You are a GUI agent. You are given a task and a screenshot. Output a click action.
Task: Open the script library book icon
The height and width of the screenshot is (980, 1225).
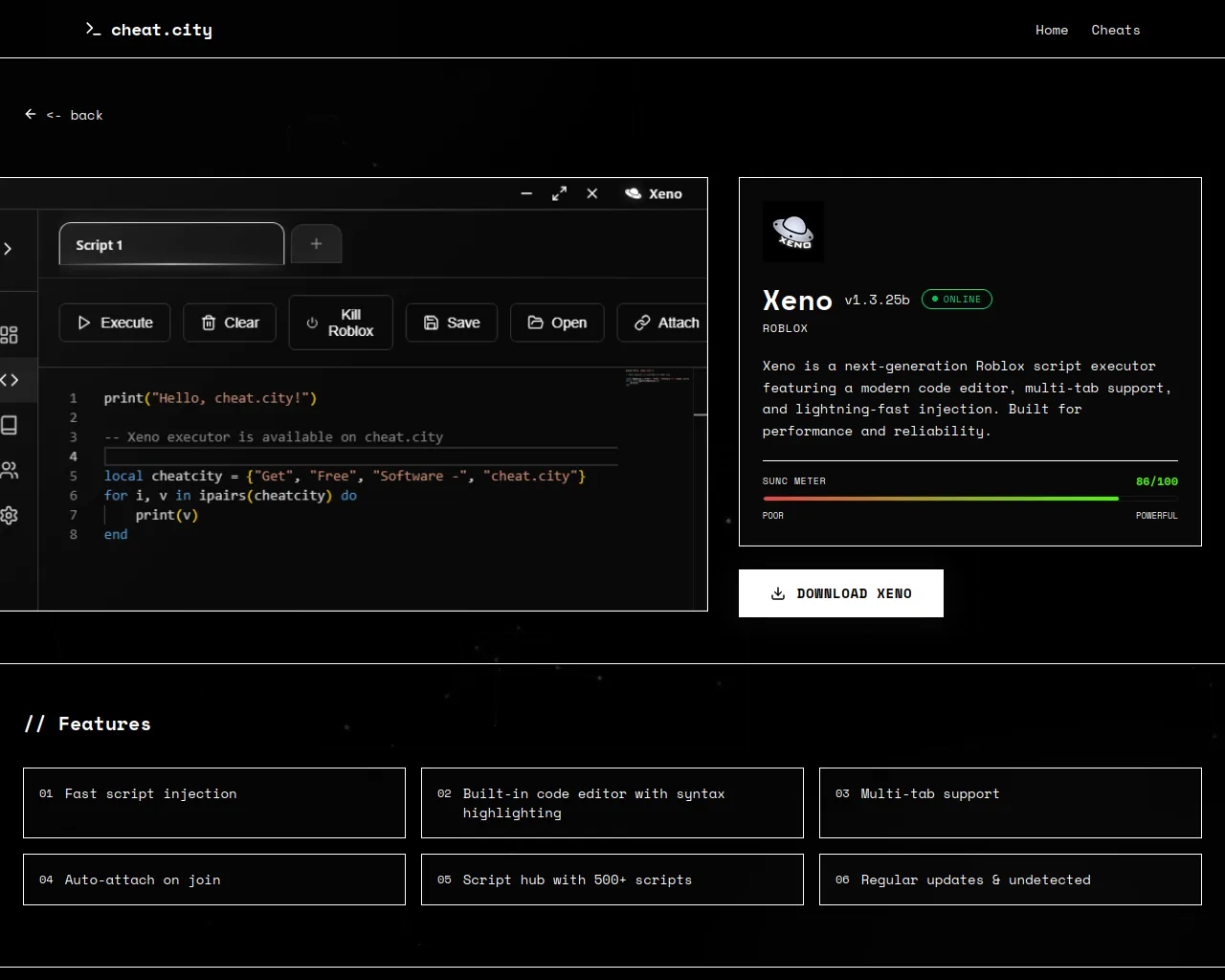pyautogui.click(x=9, y=425)
